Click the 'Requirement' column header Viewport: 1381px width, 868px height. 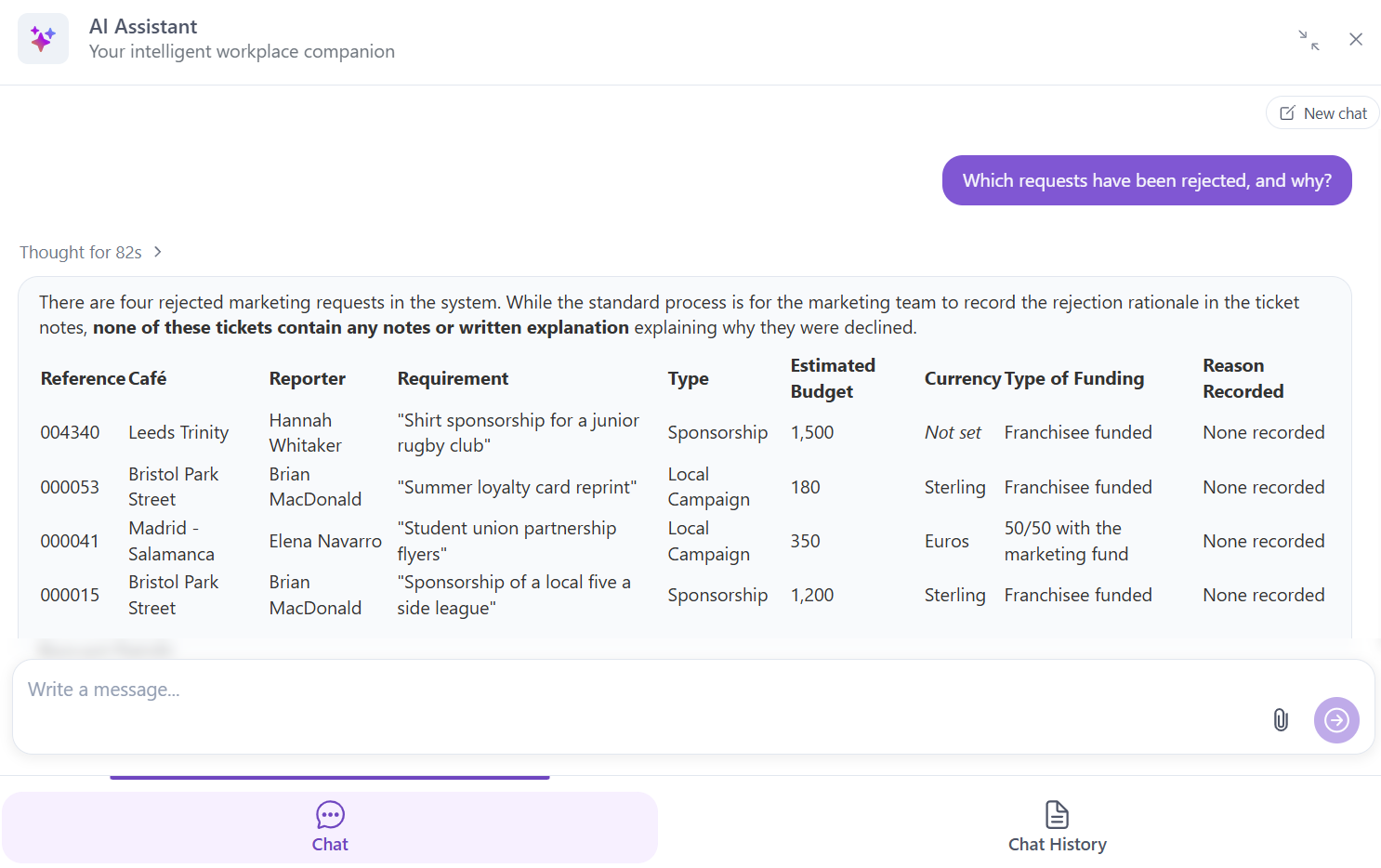click(x=453, y=378)
